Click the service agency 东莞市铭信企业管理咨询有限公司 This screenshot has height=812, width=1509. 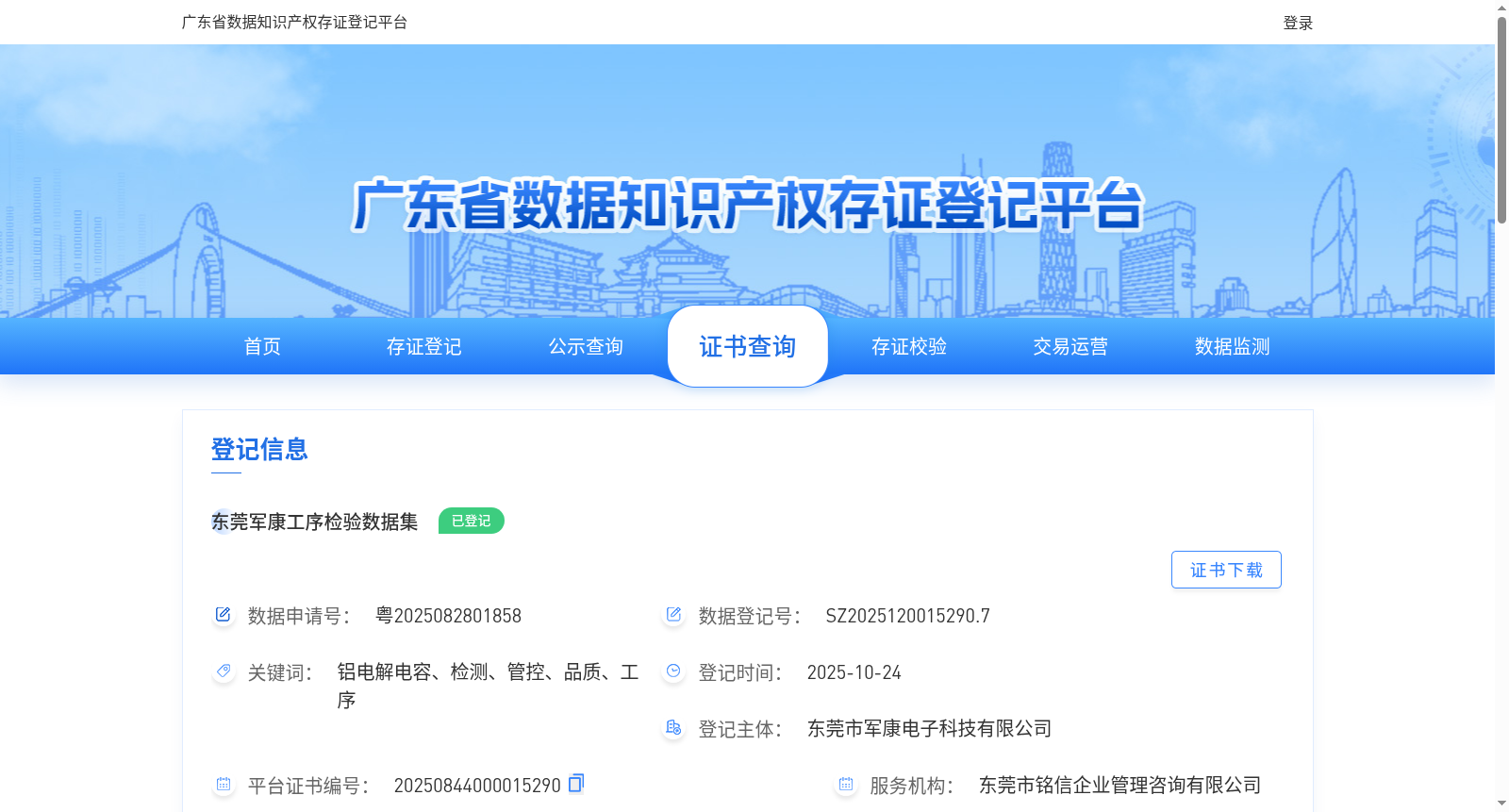[1119, 785]
